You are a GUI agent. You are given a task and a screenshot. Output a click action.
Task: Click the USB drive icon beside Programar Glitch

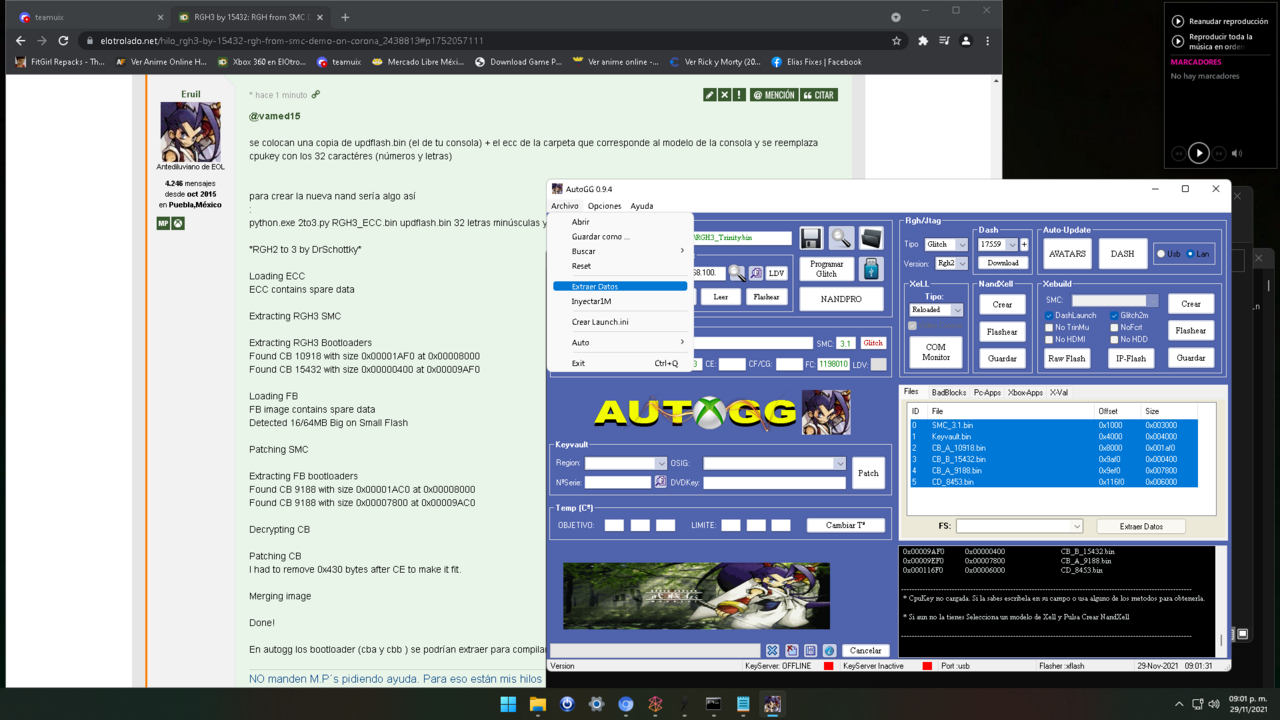coord(871,269)
